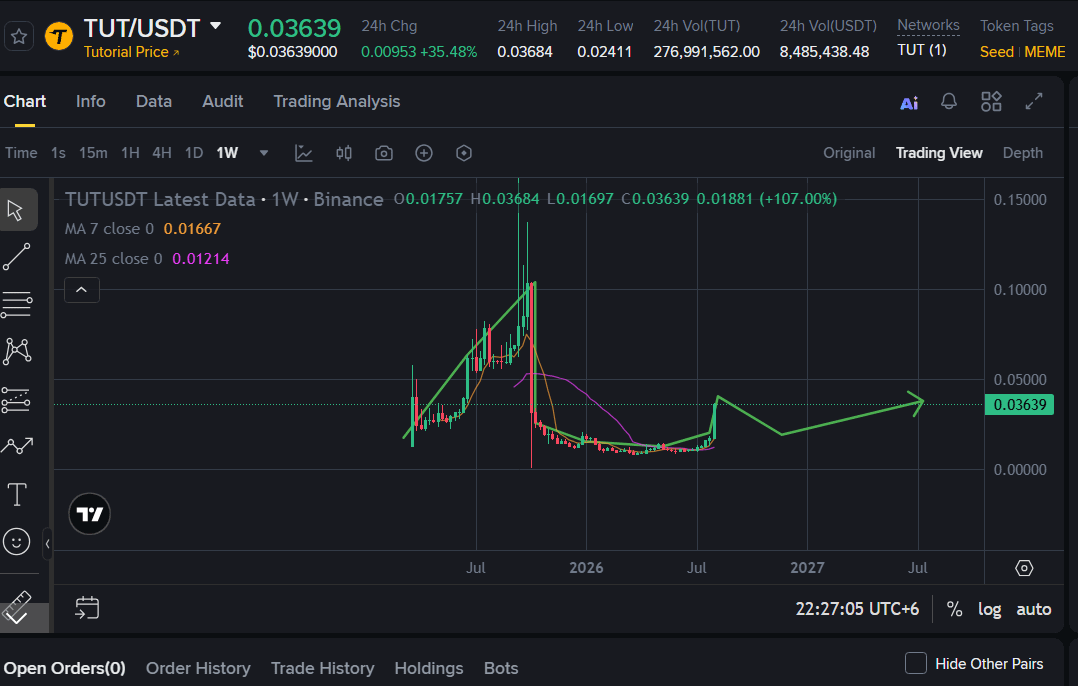Click the Seed token tag

click(996, 52)
